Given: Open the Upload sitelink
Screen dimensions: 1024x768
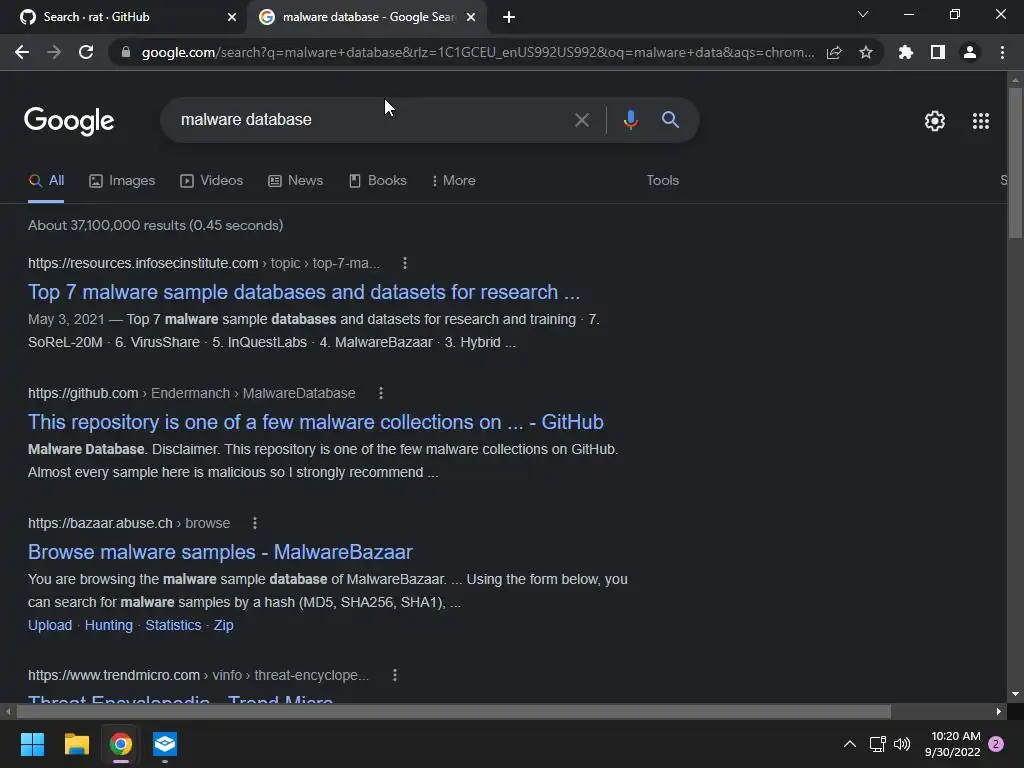Looking at the screenshot, I should [50, 625].
